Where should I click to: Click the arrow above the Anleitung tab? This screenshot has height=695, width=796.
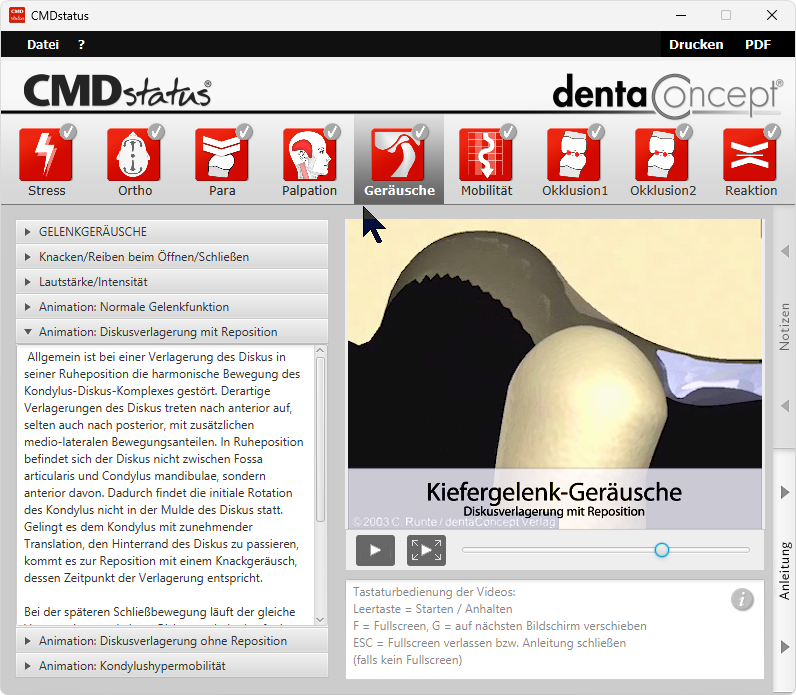point(785,492)
